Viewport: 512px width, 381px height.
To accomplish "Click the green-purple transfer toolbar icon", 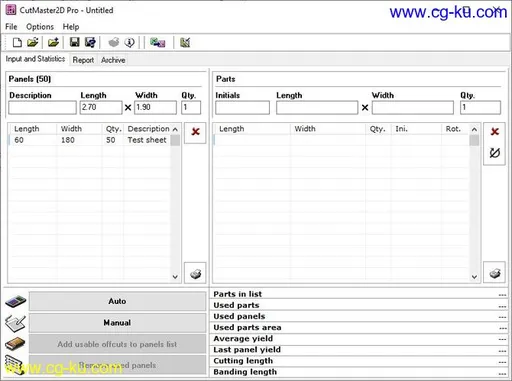I will (x=157, y=42).
